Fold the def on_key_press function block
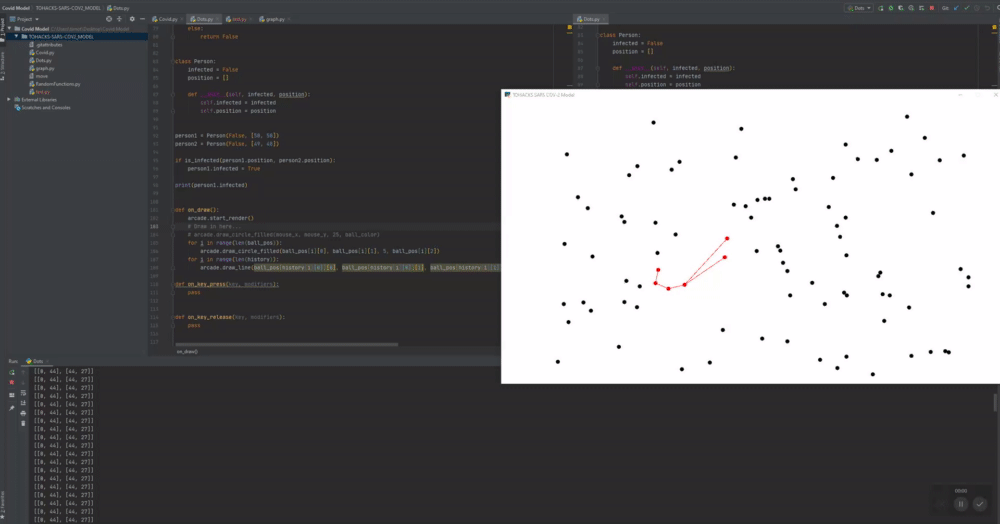 (x=173, y=284)
